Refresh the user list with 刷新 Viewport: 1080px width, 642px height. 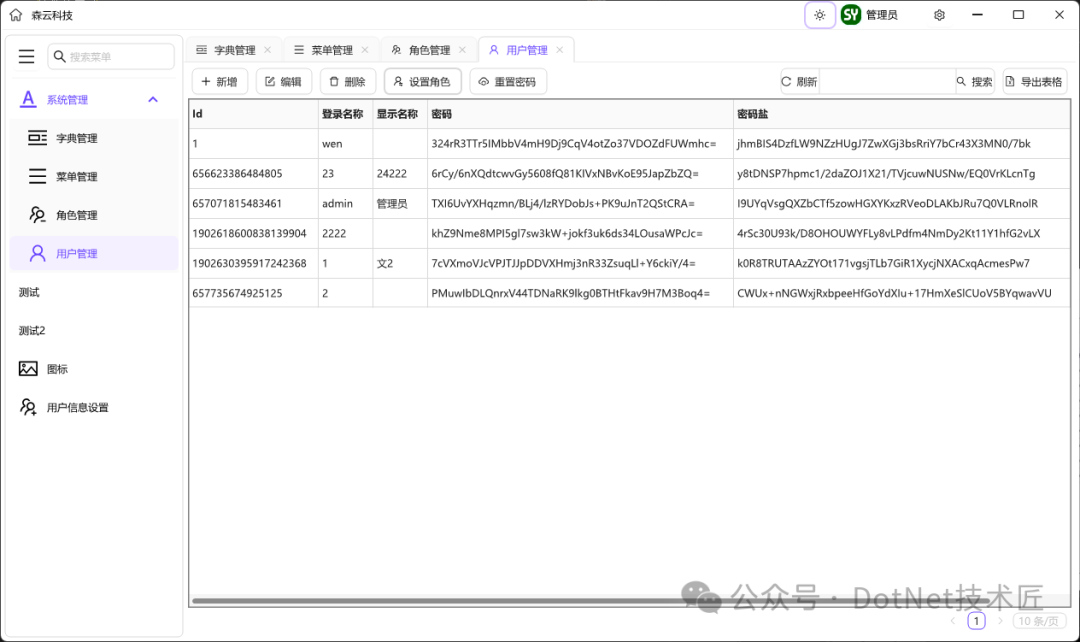click(798, 81)
